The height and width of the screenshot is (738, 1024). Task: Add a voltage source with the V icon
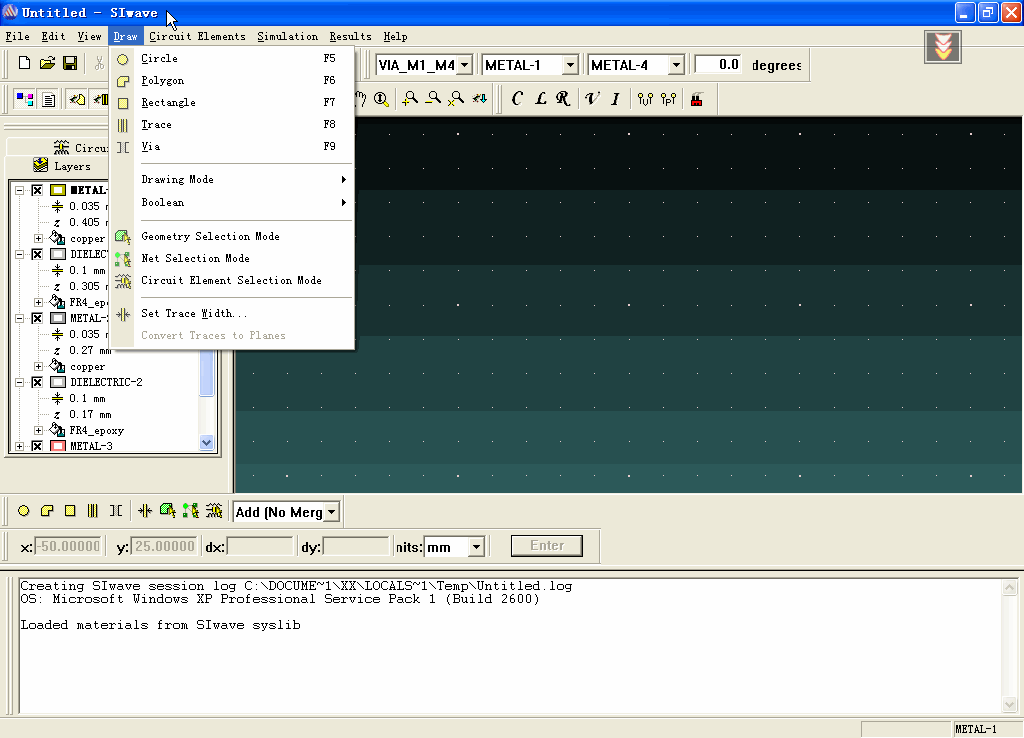(592, 99)
